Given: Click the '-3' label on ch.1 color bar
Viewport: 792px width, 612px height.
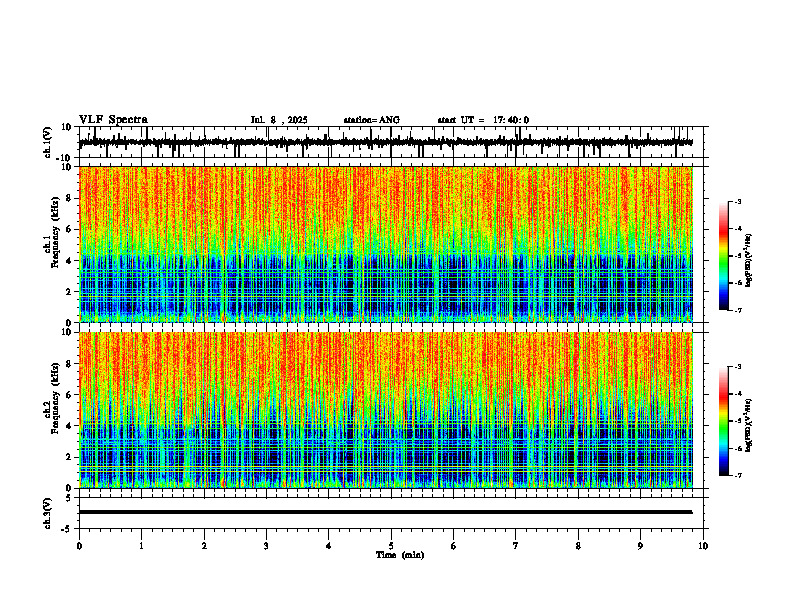Looking at the screenshot, I should pos(738,202).
